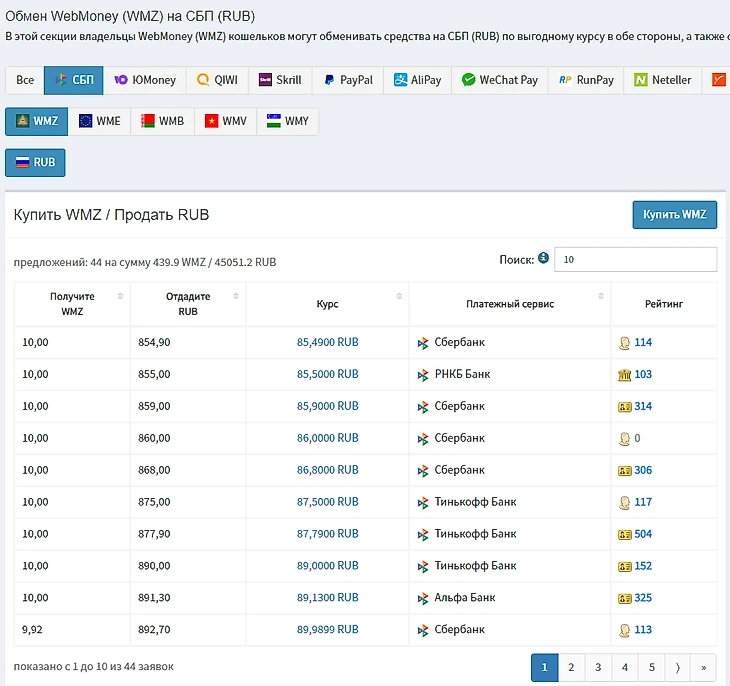Click СБП payment icon in РНКБ Банк row
The height and width of the screenshot is (686, 730).
[423, 375]
